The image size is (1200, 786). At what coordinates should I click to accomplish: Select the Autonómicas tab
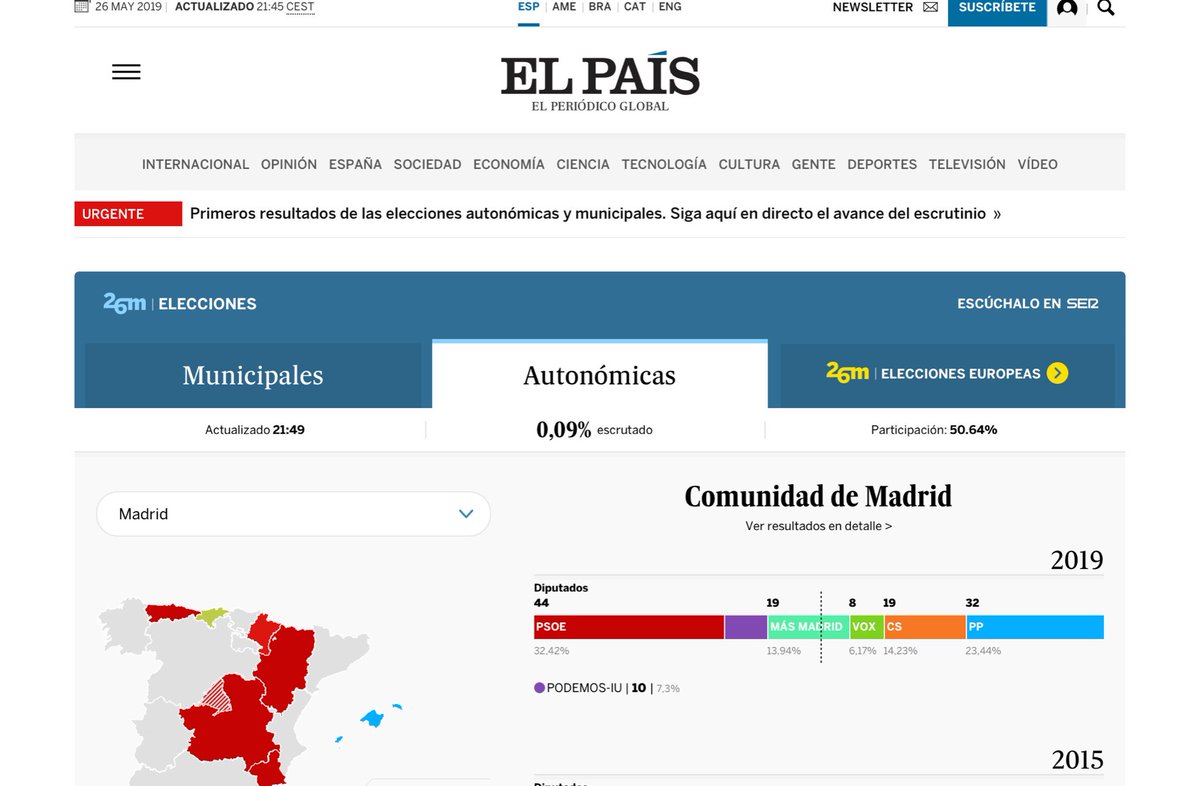(600, 375)
